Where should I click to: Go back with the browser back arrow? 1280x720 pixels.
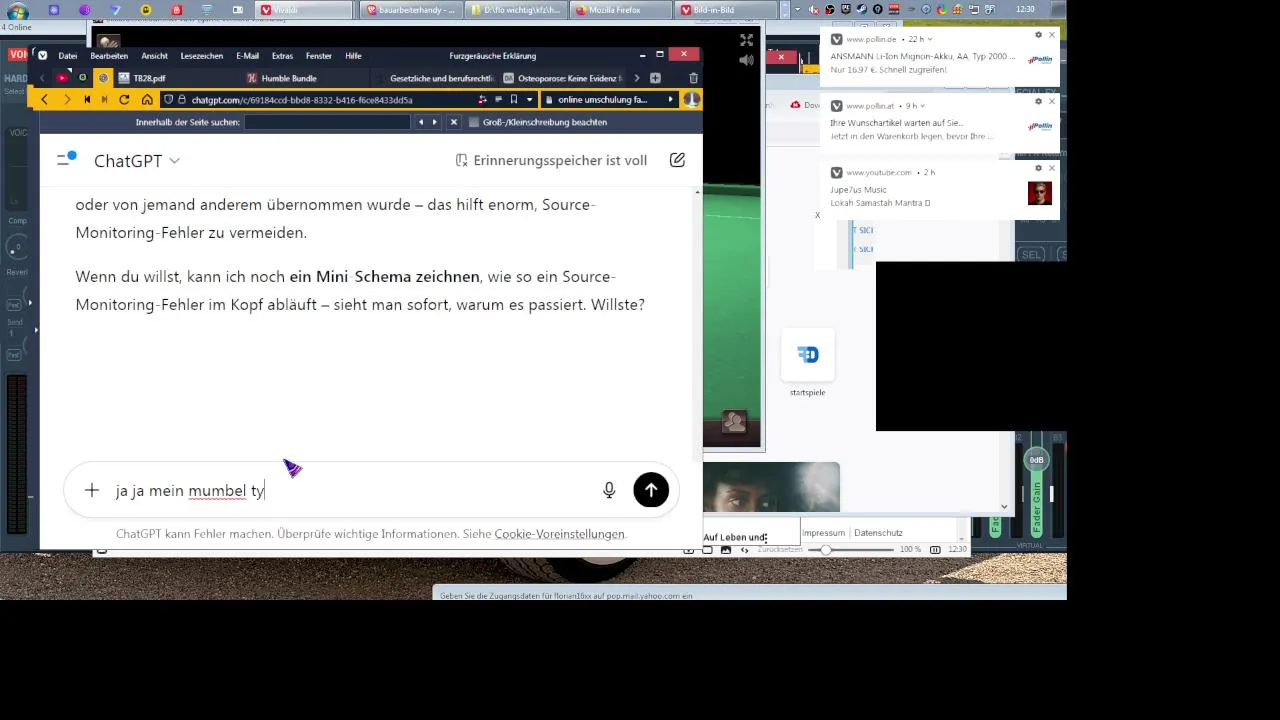click(44, 100)
